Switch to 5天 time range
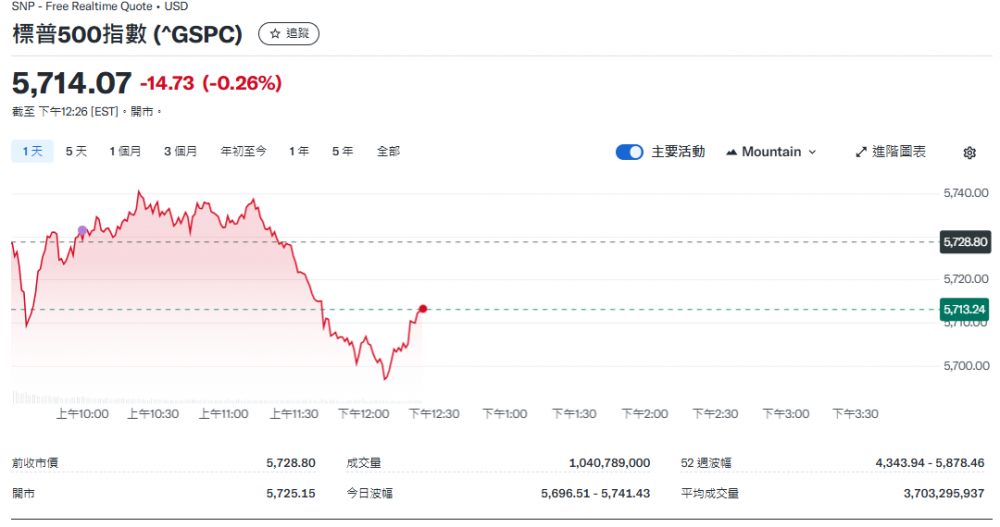Screen dimensions: 1000x527 pos(76,152)
